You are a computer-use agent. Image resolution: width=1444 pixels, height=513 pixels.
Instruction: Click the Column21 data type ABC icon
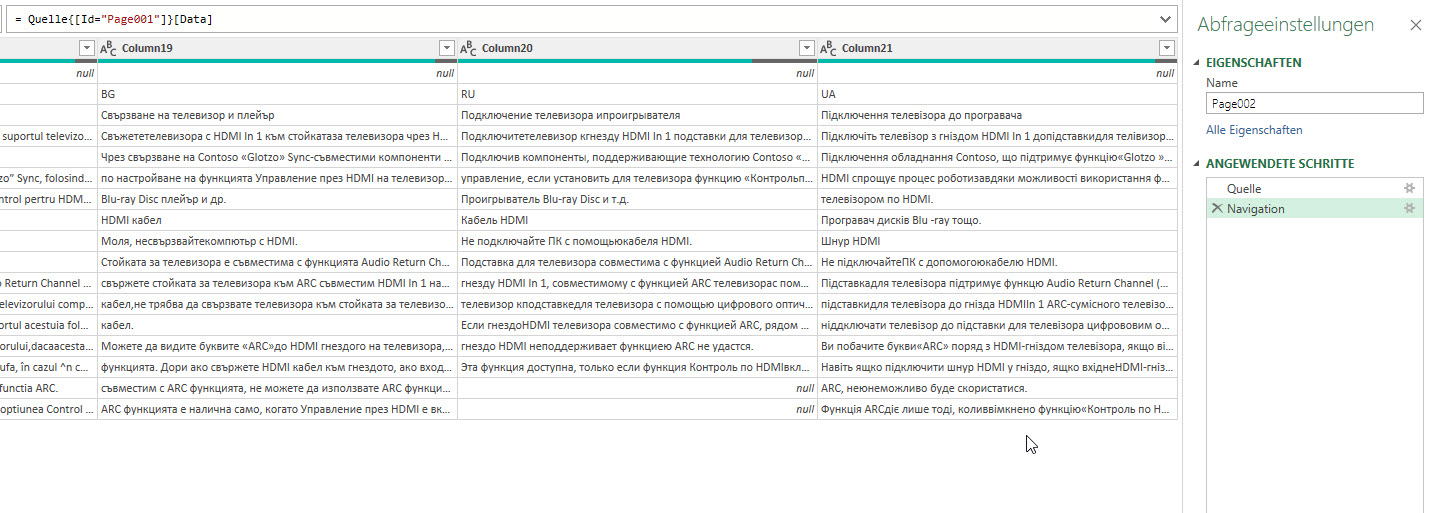coord(829,48)
